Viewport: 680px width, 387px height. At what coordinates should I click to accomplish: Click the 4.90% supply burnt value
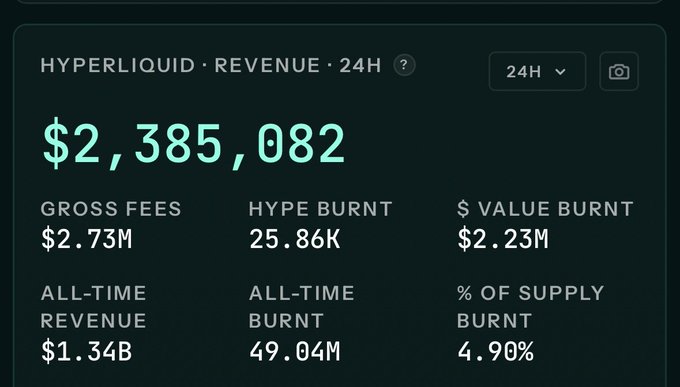pyautogui.click(x=495, y=351)
